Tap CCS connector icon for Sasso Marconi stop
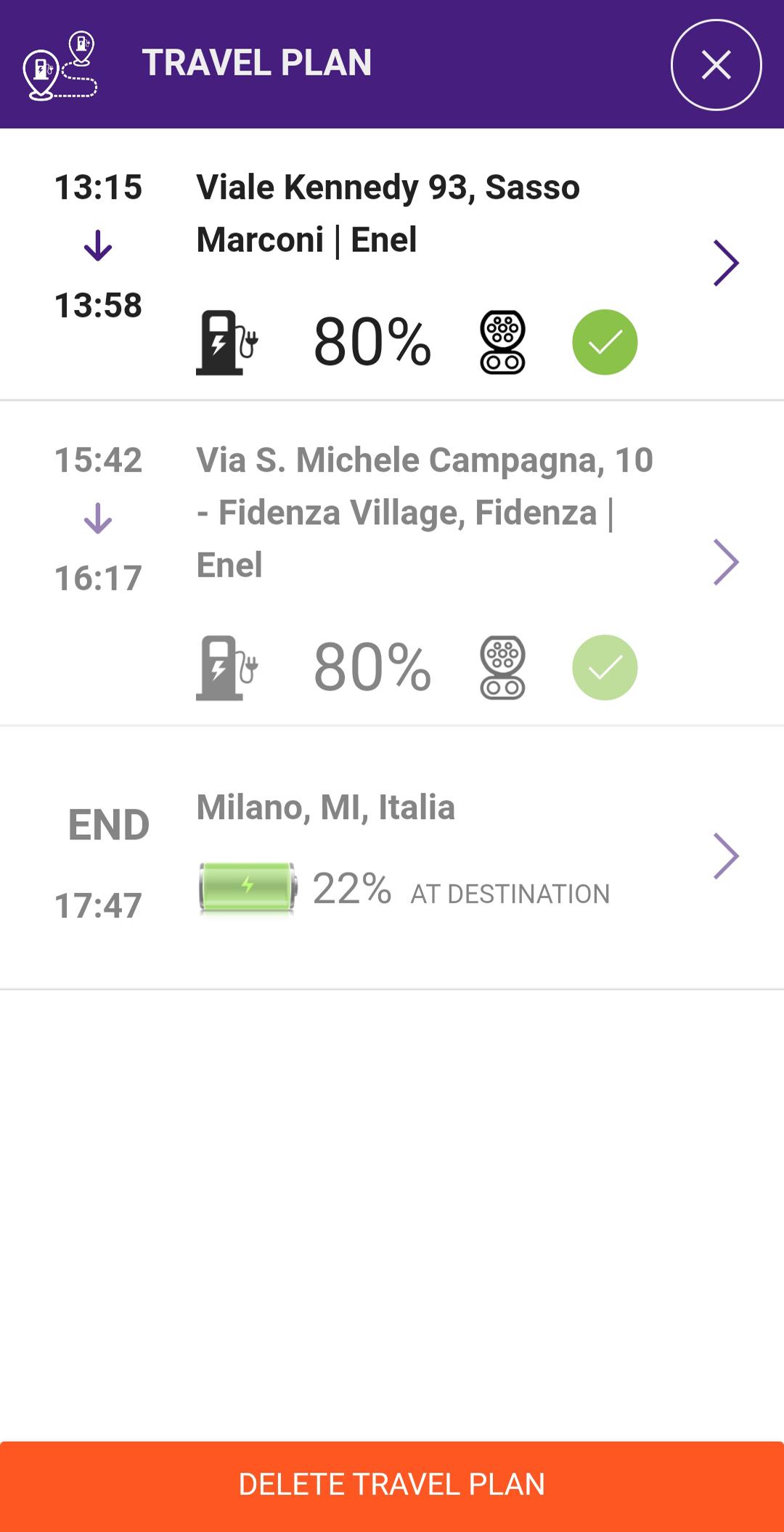This screenshot has width=784, height=1532. [502, 342]
